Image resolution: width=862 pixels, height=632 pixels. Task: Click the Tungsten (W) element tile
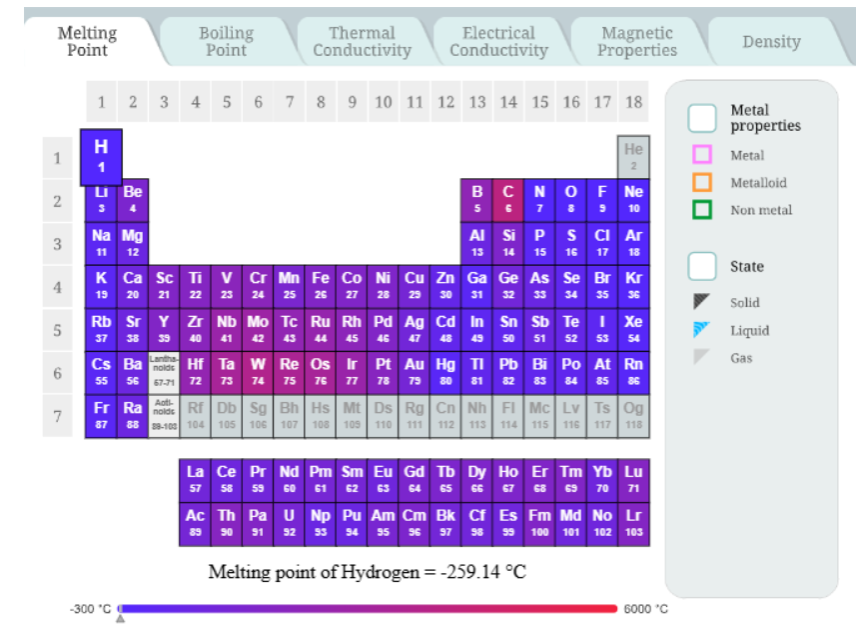pos(258,372)
